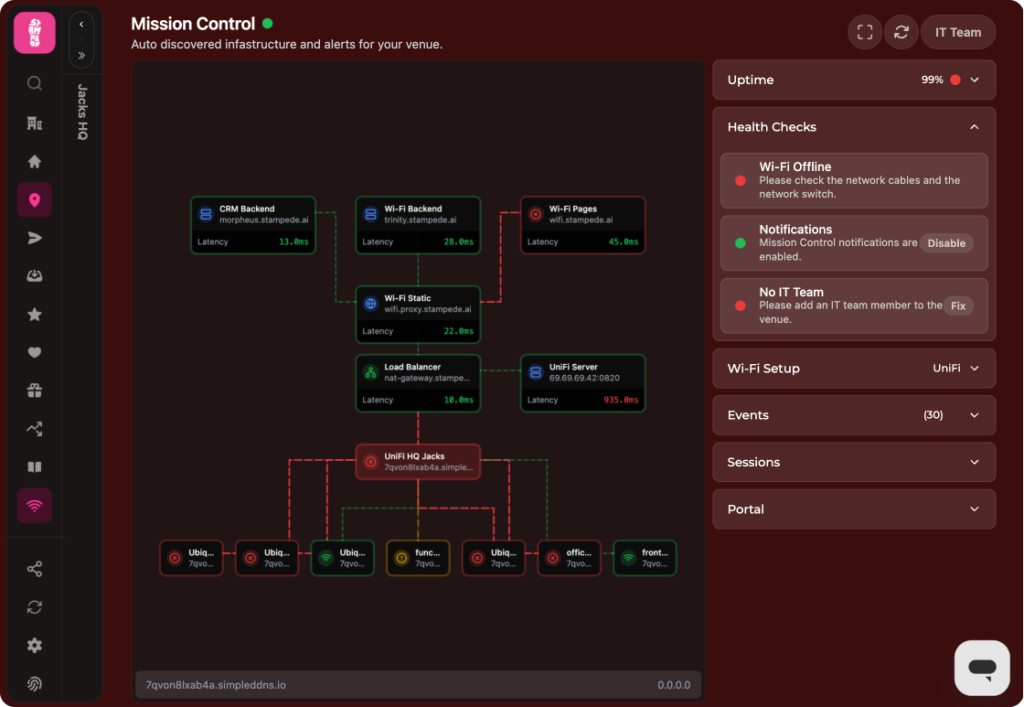Click the 0.0.0.0 address text
The width and height of the screenshot is (1024, 707).
(673, 685)
